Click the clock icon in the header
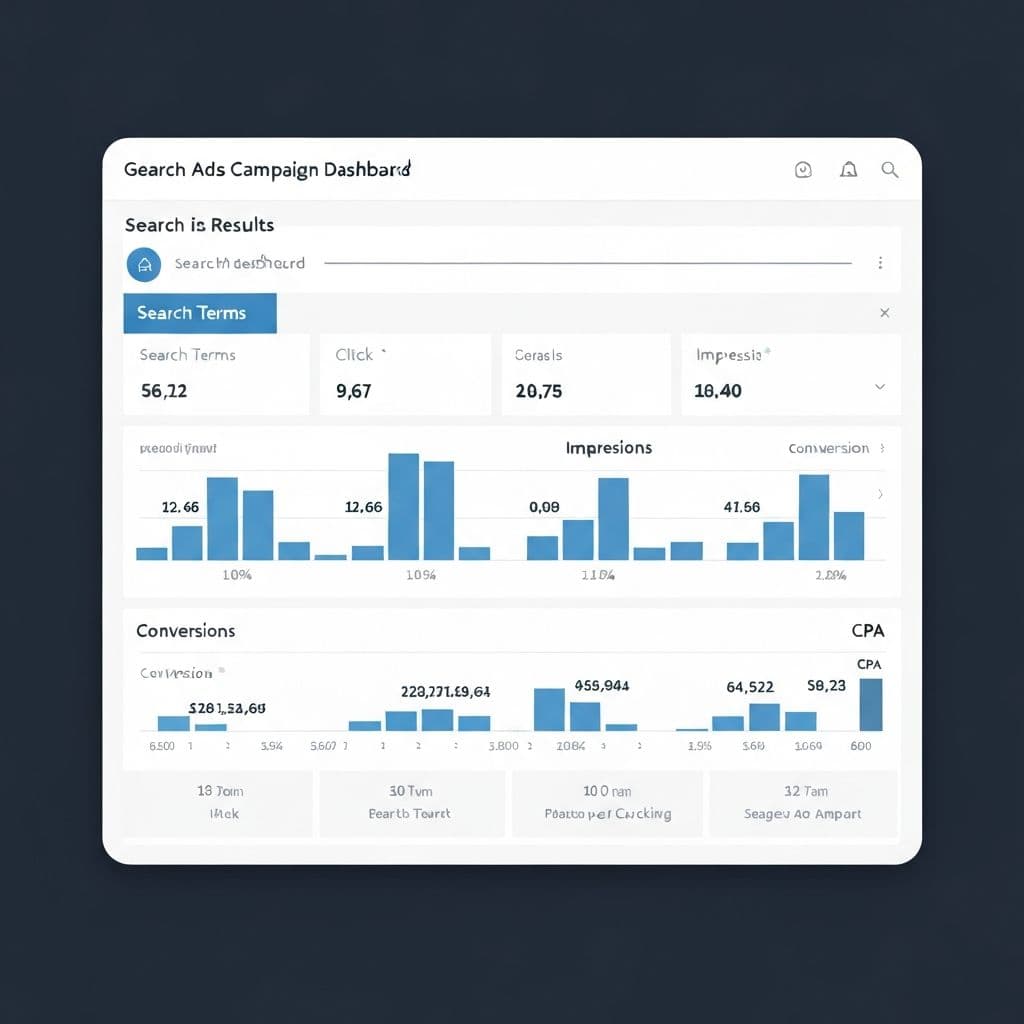This screenshot has width=1024, height=1024. point(802,170)
